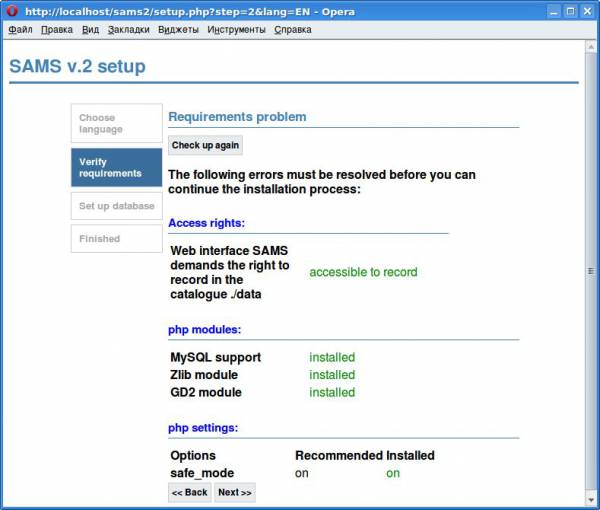Click the GD2 module label

tap(206, 392)
